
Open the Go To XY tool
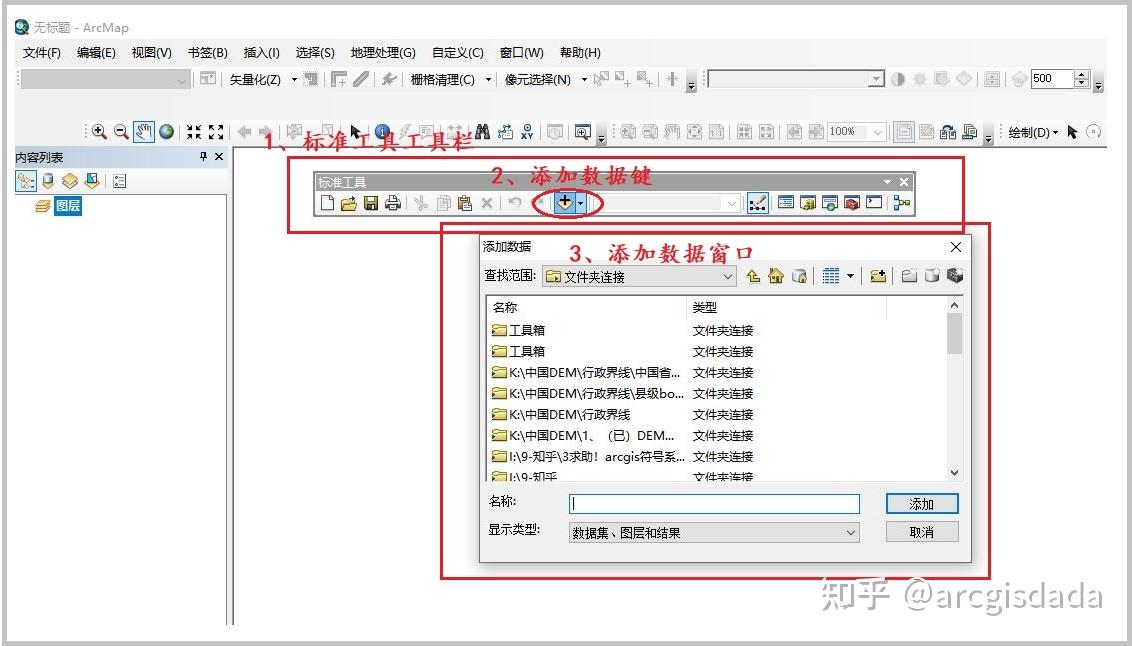527,132
